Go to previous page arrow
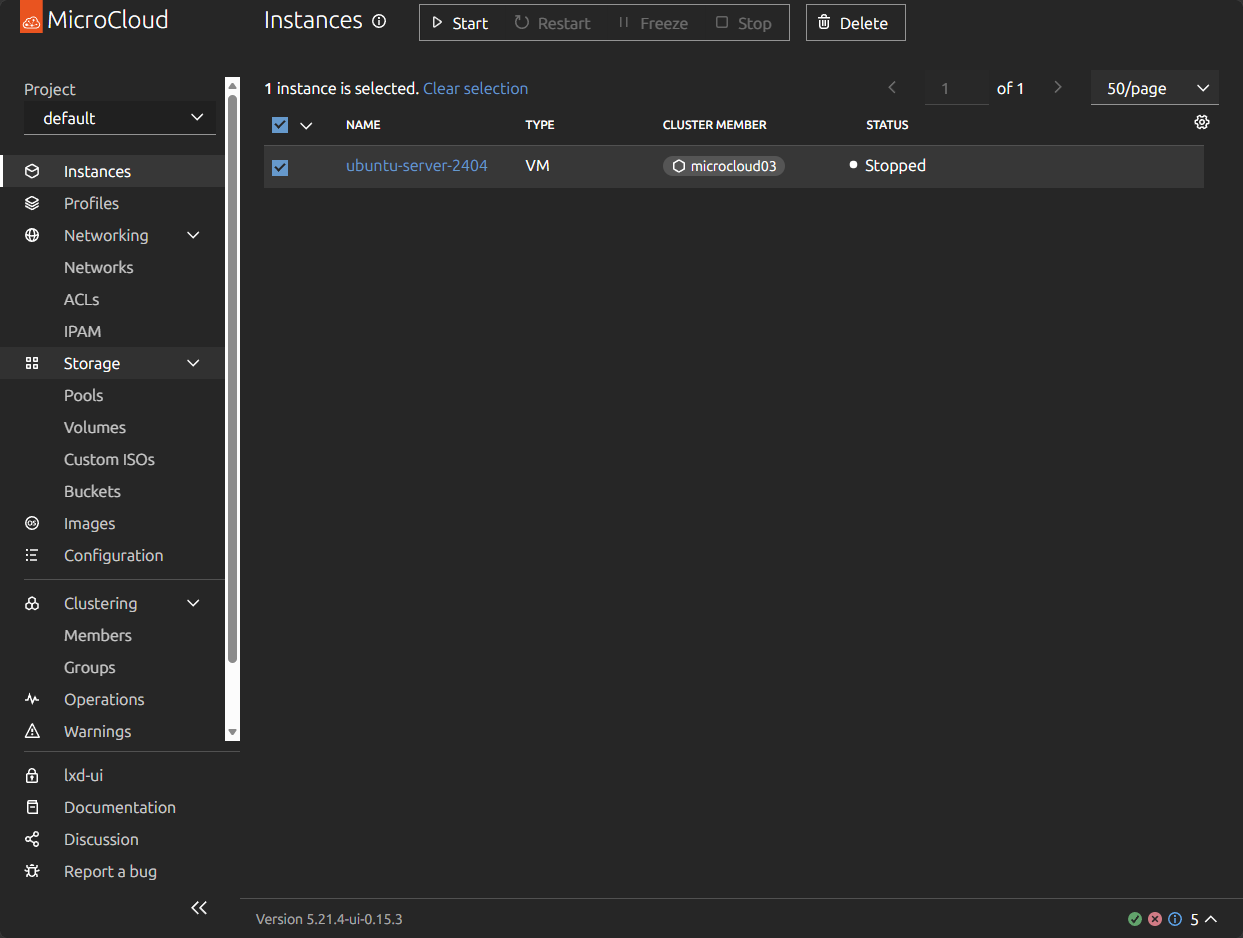The width and height of the screenshot is (1243, 938). coord(892,88)
